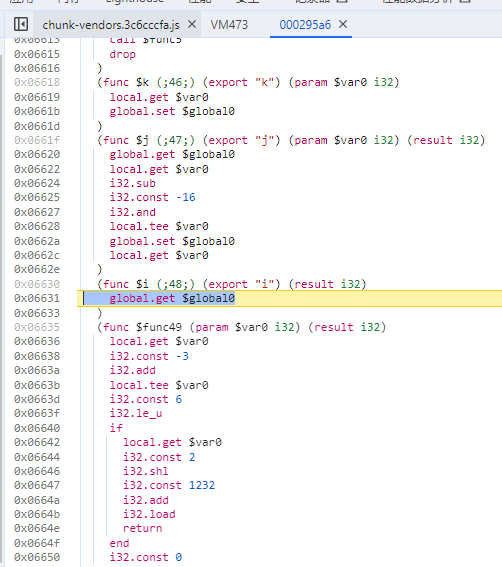The image size is (502, 567).
Task: Toggle breakpoint at gutter offset 0x06620
Action: click(x=37, y=154)
